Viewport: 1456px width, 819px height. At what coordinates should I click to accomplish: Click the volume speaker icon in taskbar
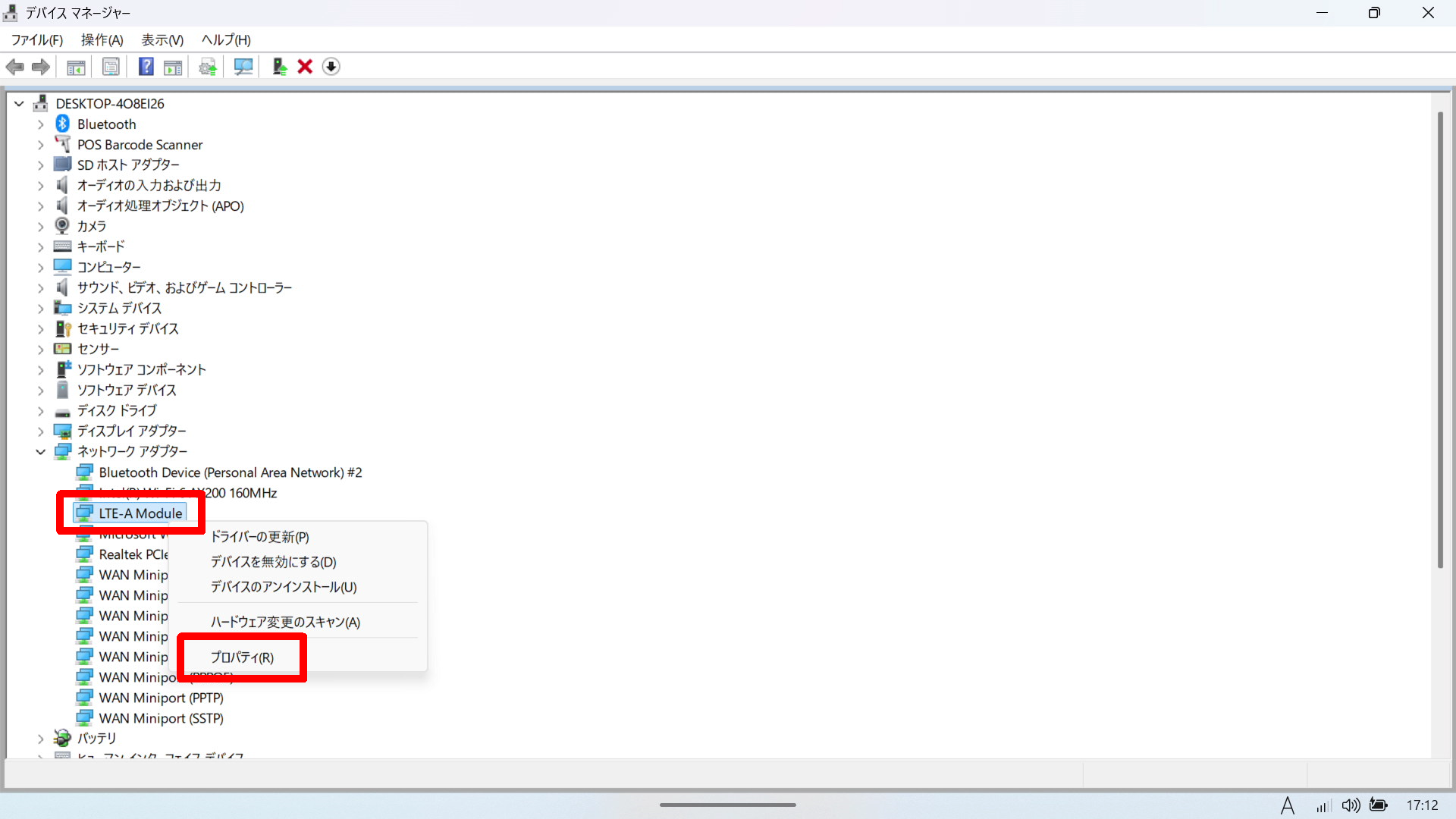tap(1351, 805)
